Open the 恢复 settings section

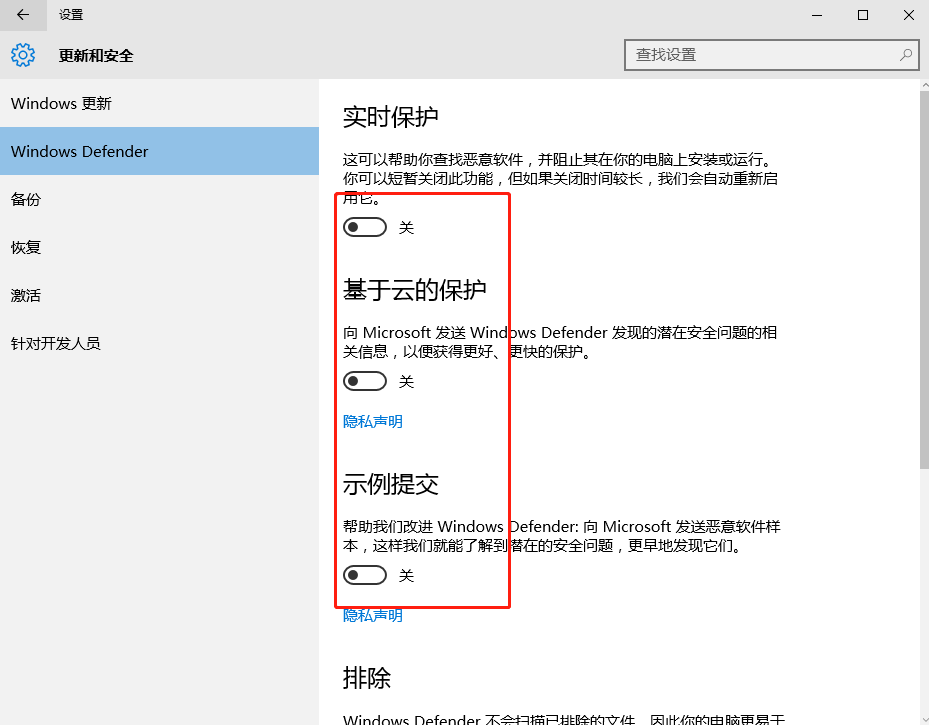coord(25,247)
